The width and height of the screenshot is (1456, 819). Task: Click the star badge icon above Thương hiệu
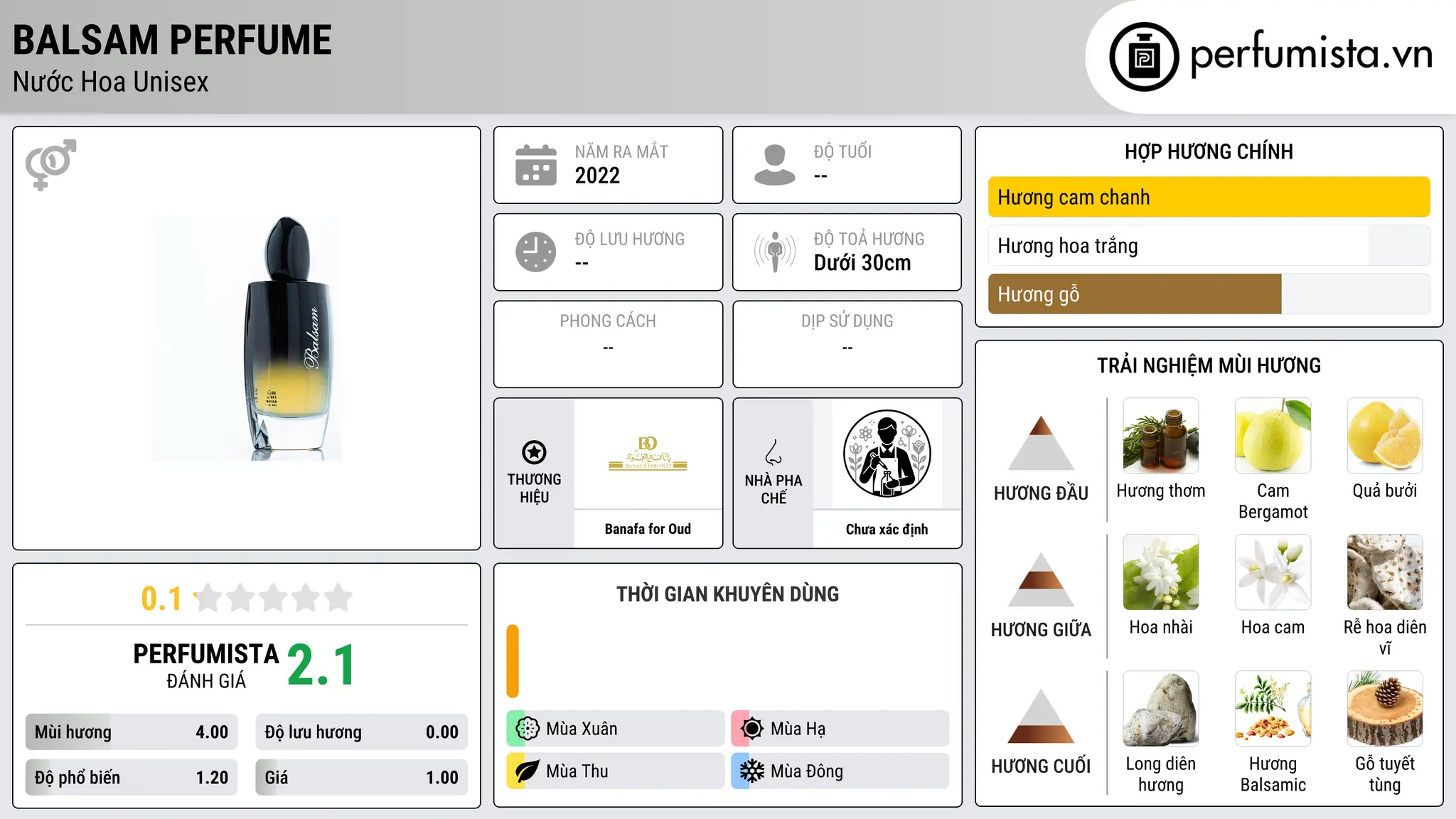point(534,452)
